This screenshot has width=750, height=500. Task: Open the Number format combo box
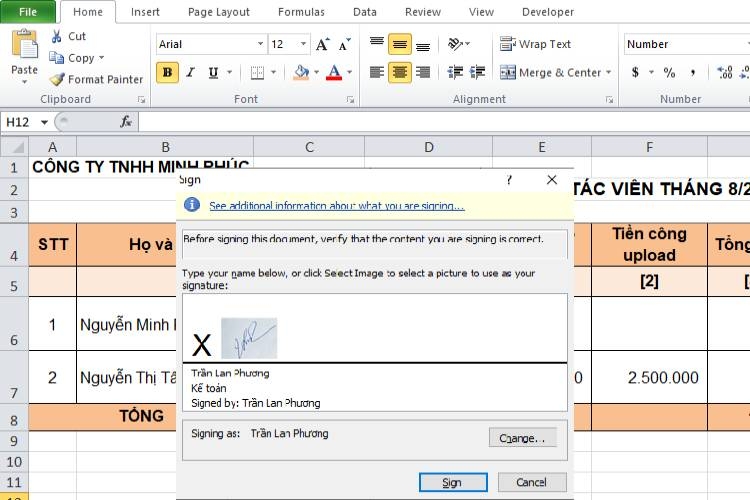click(x=687, y=44)
